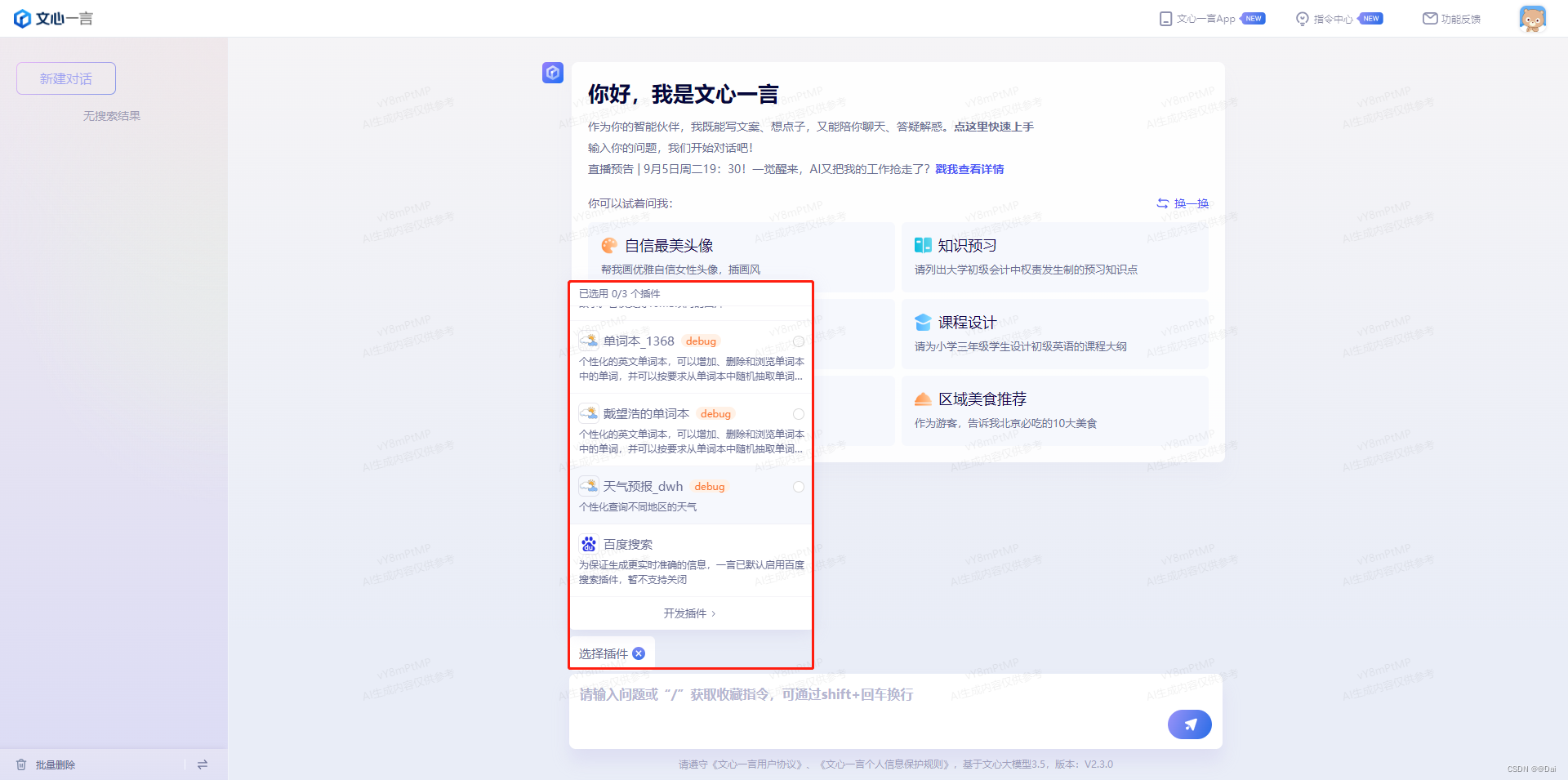
Task: Click the 百度搜索 paw icon
Action: [589, 544]
